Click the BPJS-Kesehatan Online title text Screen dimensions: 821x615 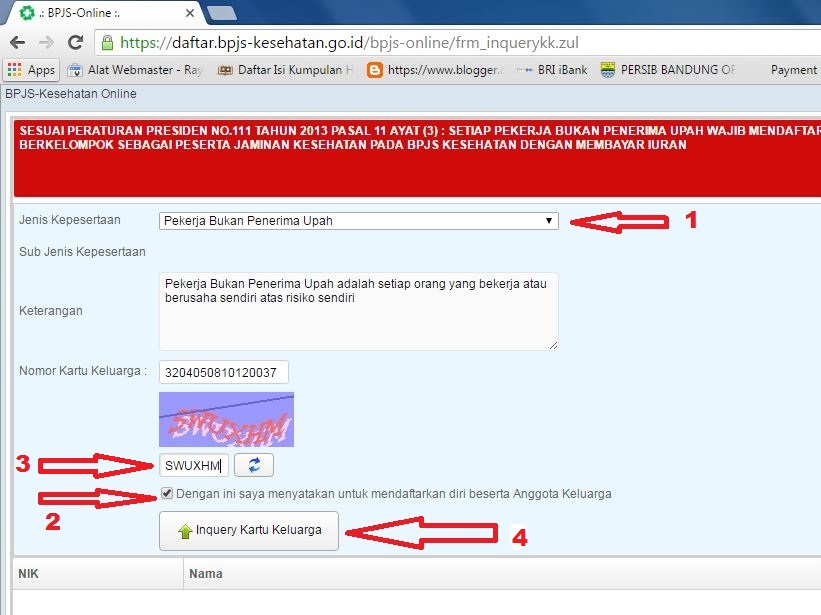(x=71, y=94)
